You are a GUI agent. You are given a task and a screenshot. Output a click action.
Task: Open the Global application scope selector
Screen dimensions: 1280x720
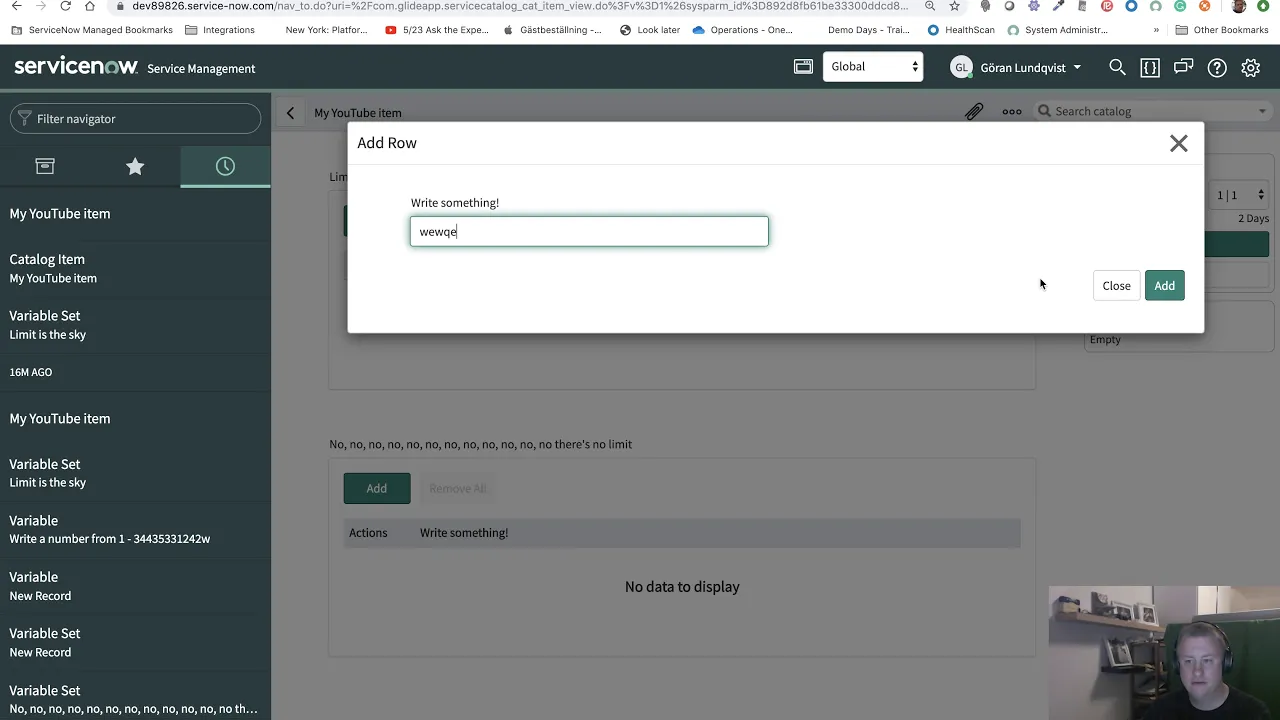(x=872, y=66)
